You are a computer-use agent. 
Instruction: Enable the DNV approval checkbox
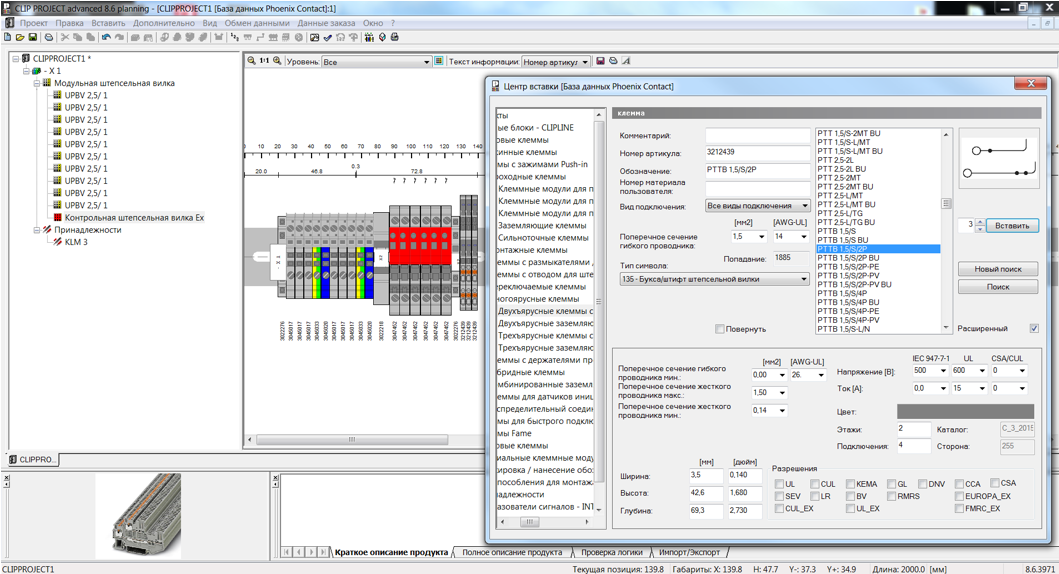922,484
